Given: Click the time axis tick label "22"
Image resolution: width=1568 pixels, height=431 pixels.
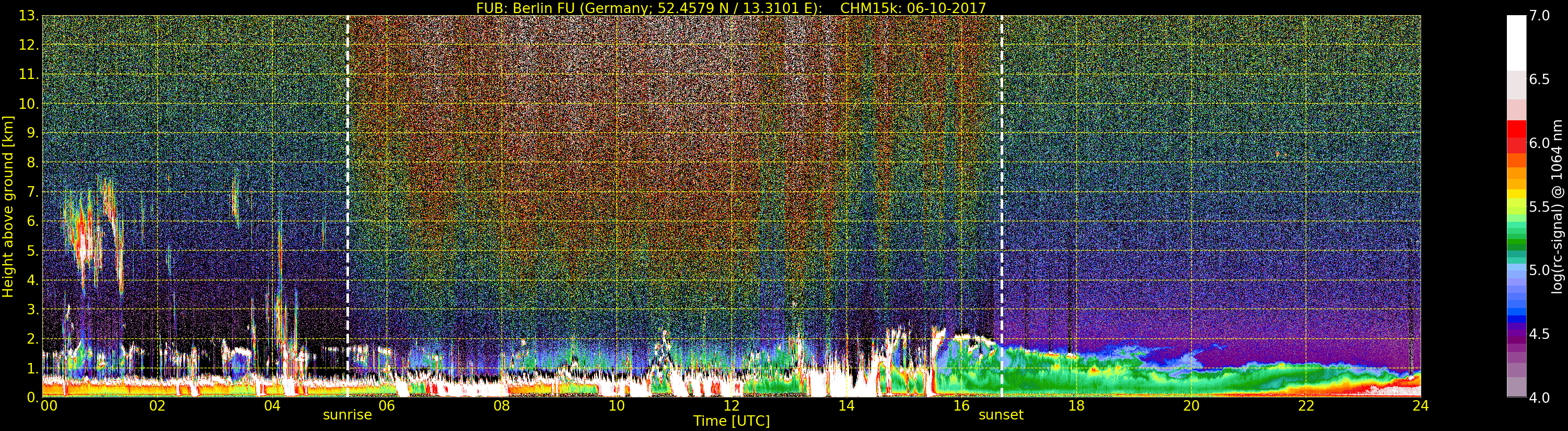Looking at the screenshot, I should click(x=1306, y=406).
